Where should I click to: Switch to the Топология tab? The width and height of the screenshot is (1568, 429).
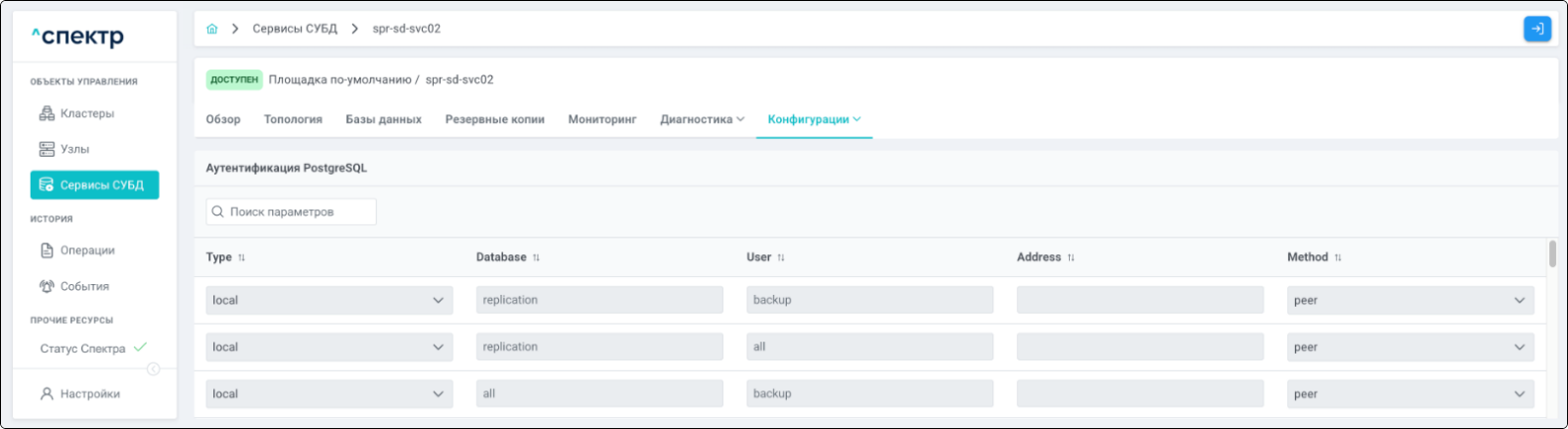tap(293, 119)
